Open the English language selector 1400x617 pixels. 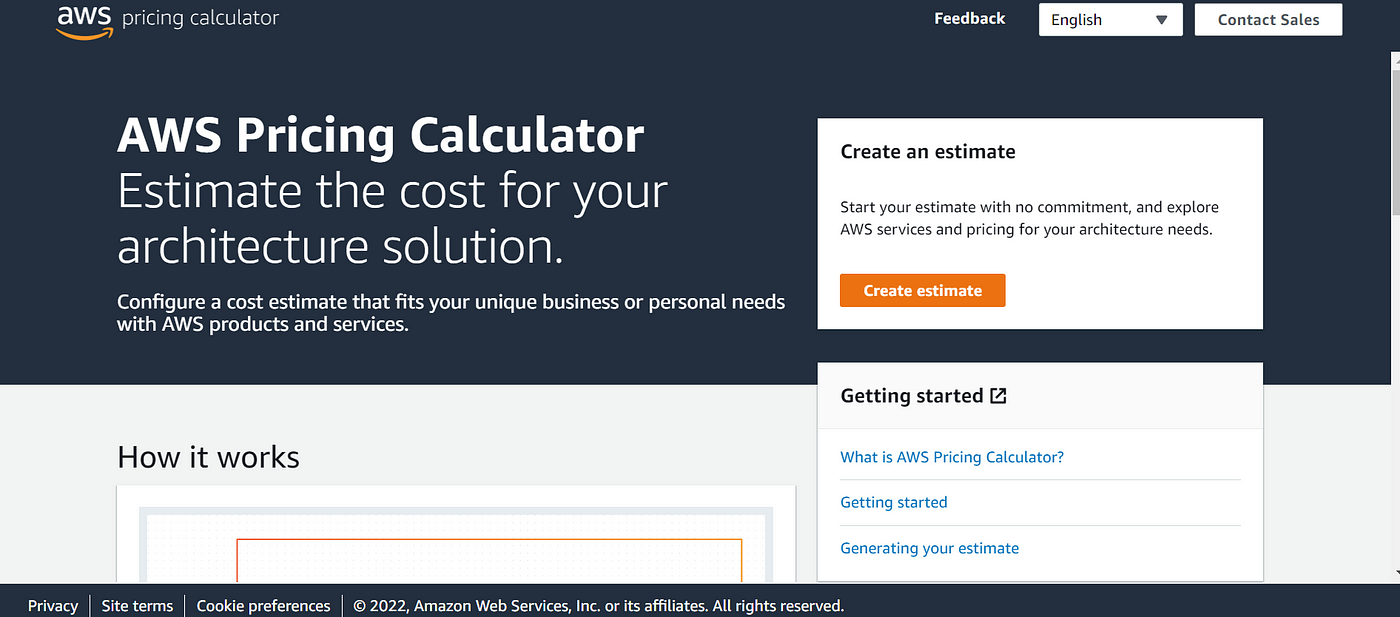pos(1110,20)
